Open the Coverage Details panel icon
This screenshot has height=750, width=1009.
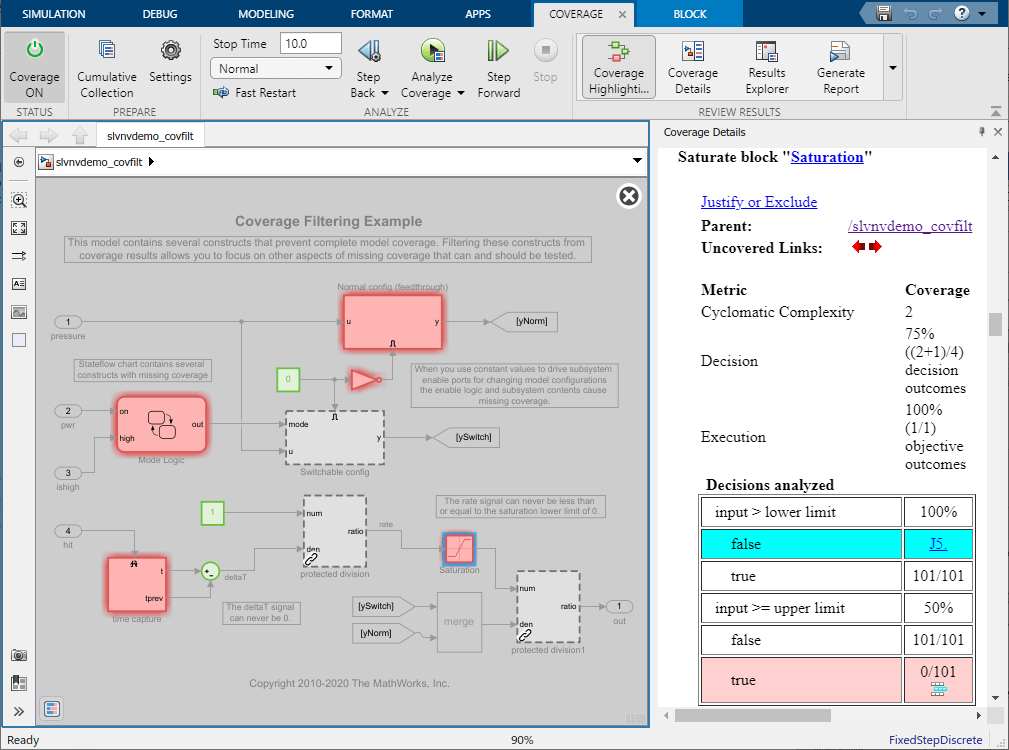coord(693,67)
